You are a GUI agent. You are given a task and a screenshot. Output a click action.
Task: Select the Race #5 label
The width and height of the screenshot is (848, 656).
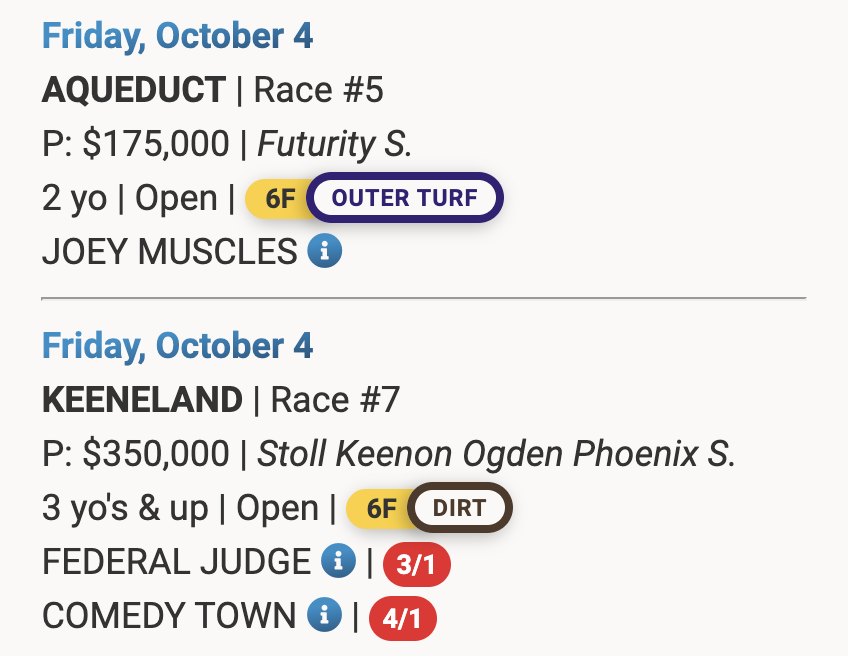point(318,91)
